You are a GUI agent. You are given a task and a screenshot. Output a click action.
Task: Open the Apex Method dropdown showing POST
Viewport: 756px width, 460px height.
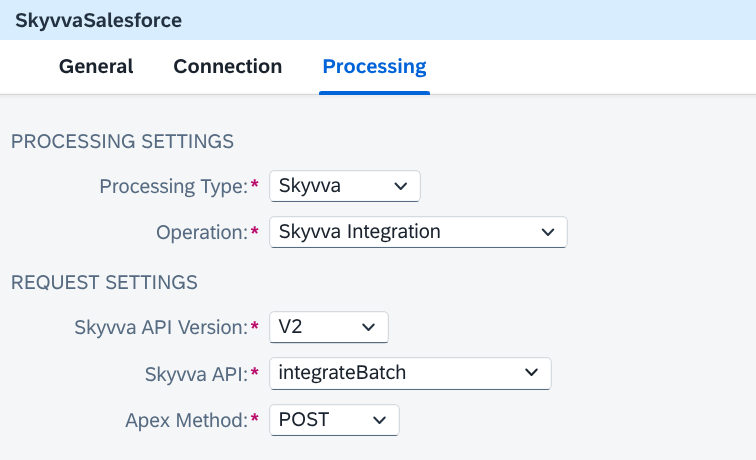pyautogui.click(x=334, y=420)
